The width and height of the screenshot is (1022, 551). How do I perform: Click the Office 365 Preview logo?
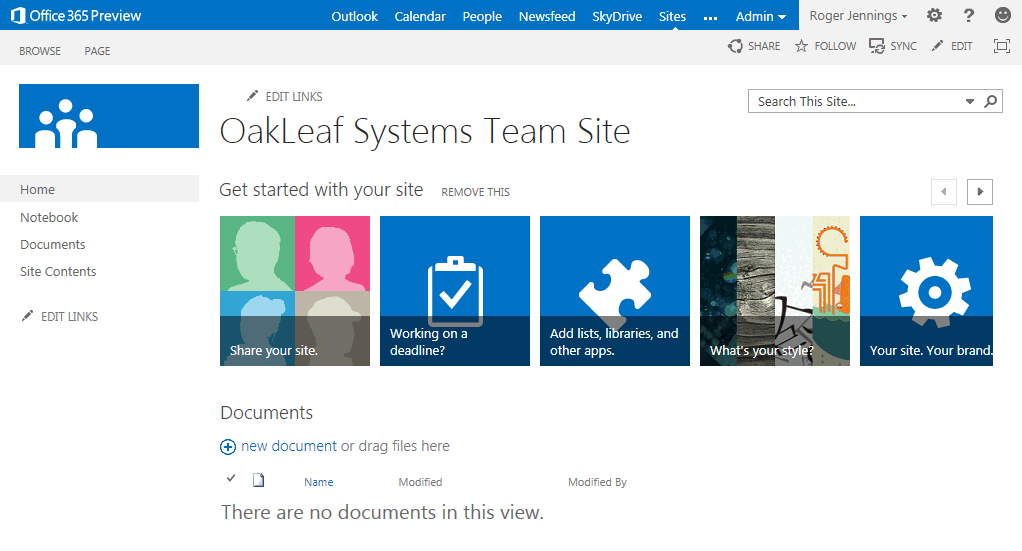(x=76, y=16)
